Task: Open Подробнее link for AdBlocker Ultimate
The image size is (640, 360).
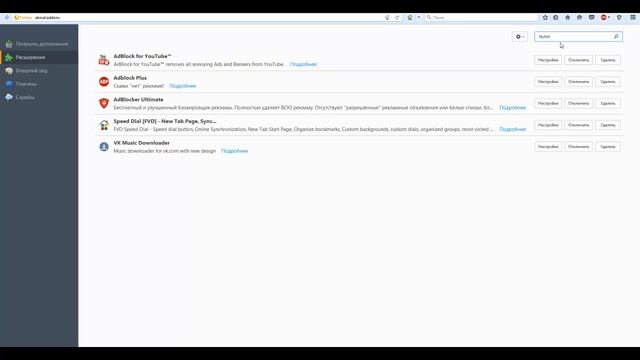Action: (x=513, y=107)
